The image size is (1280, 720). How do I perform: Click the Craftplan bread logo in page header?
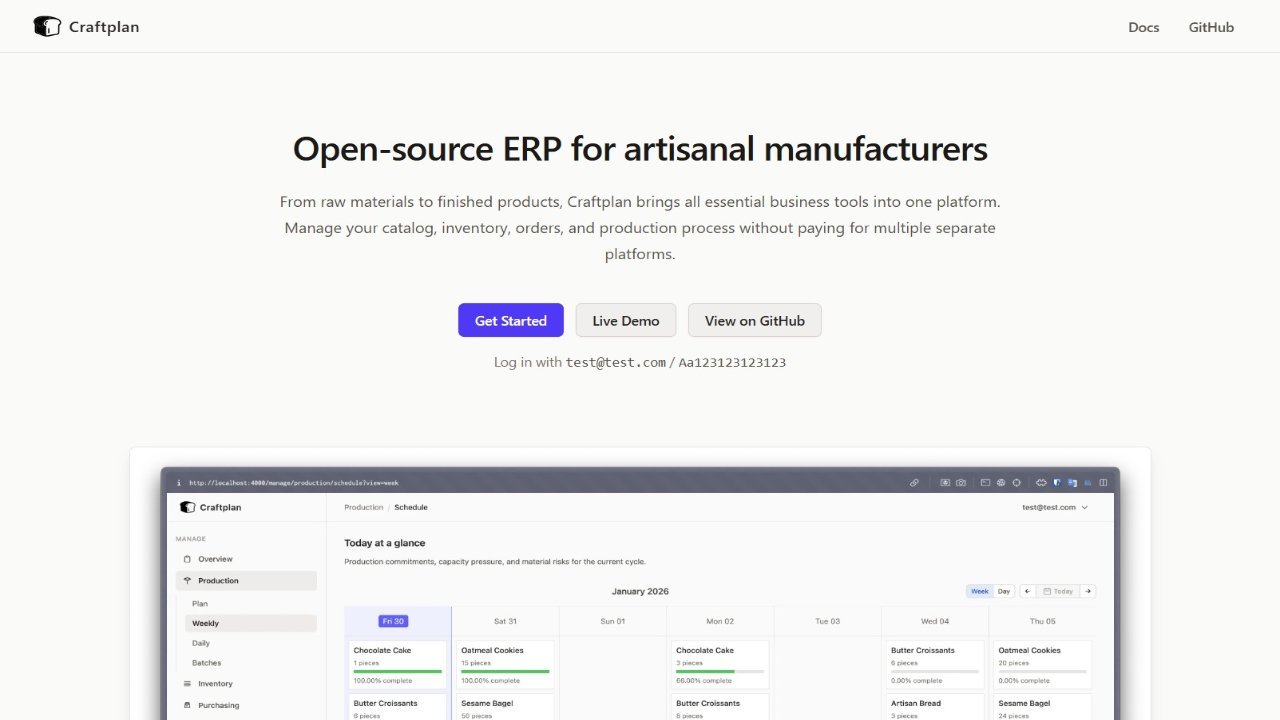[47, 27]
